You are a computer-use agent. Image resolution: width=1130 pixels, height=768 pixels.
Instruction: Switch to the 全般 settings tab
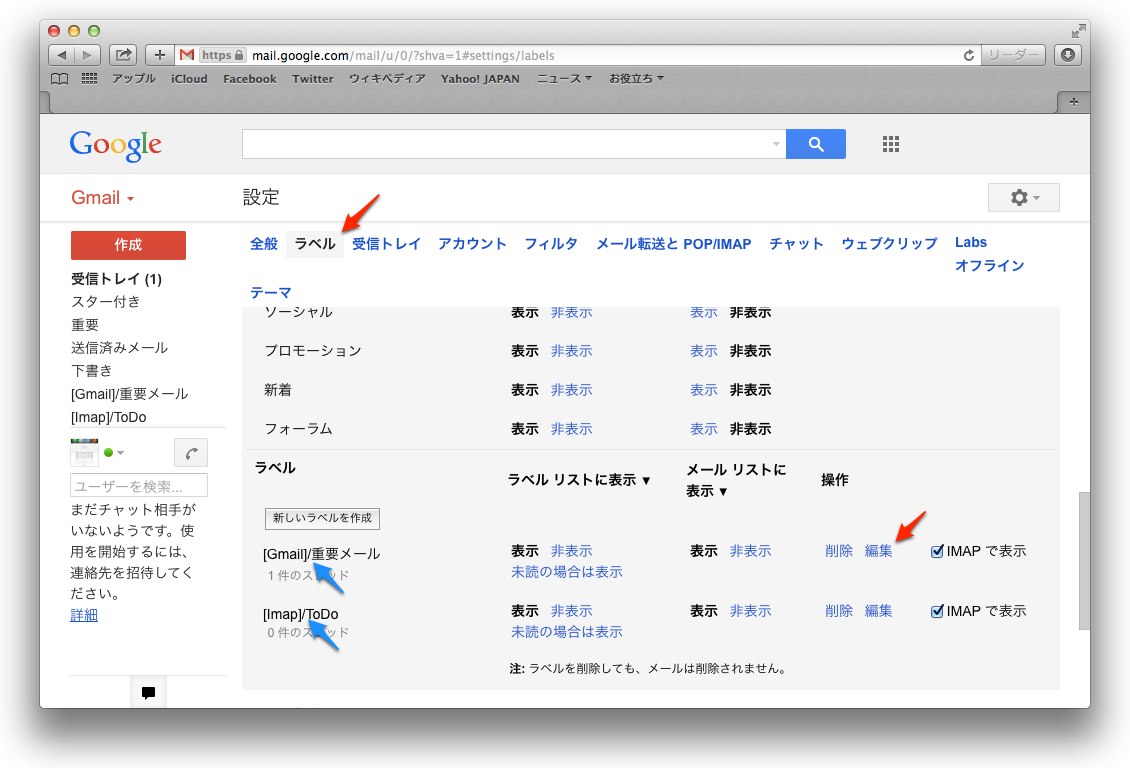click(x=264, y=244)
